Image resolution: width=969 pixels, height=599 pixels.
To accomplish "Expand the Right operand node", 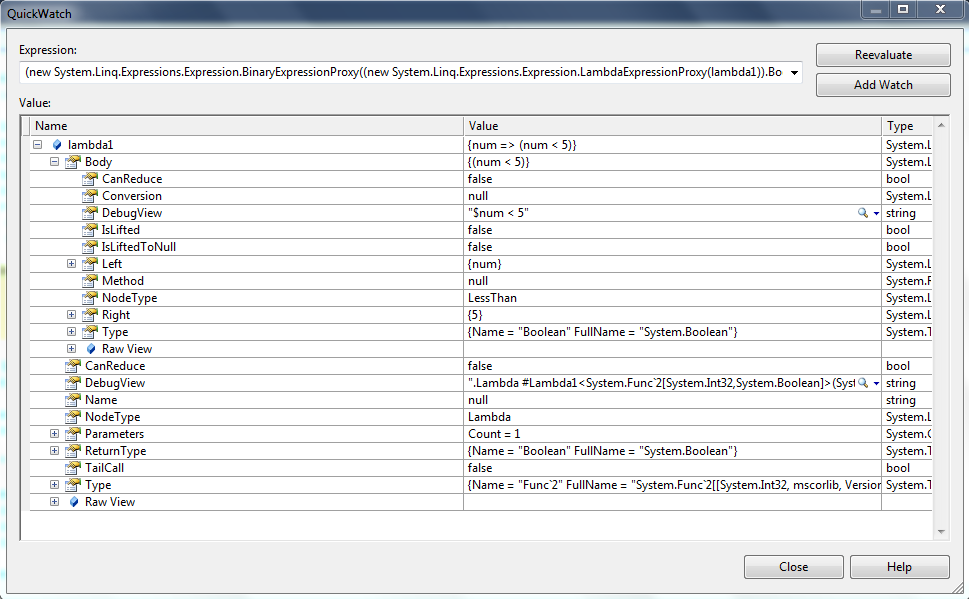I will point(69,314).
